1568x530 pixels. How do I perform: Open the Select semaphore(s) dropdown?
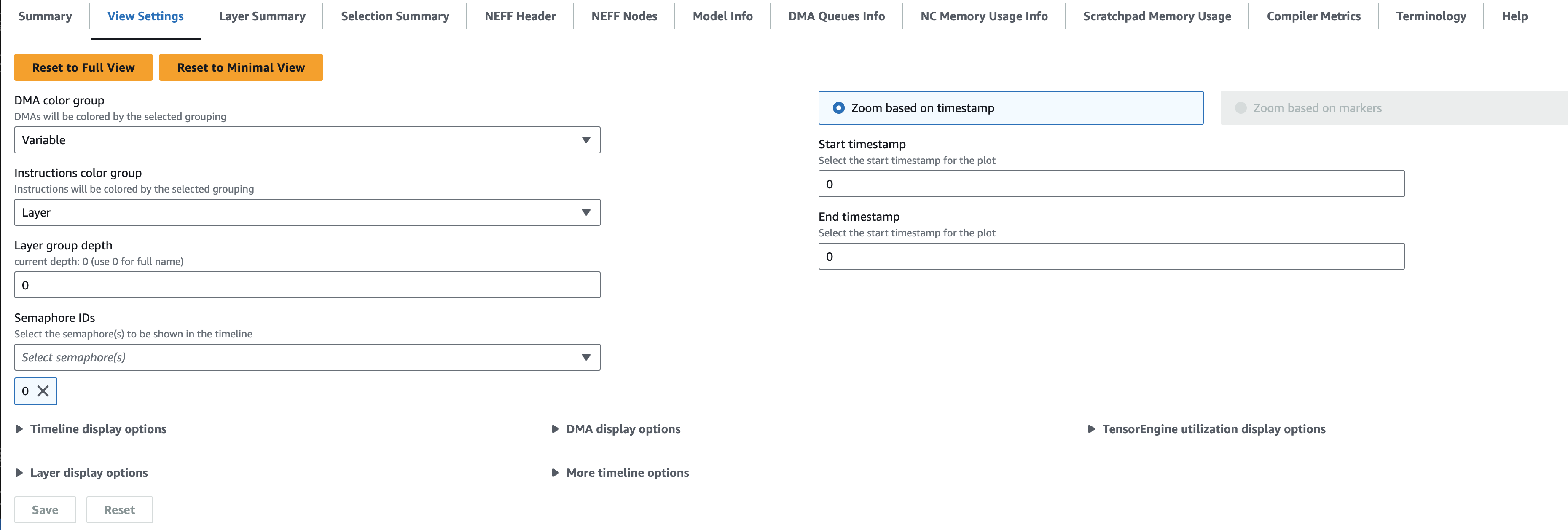307,357
